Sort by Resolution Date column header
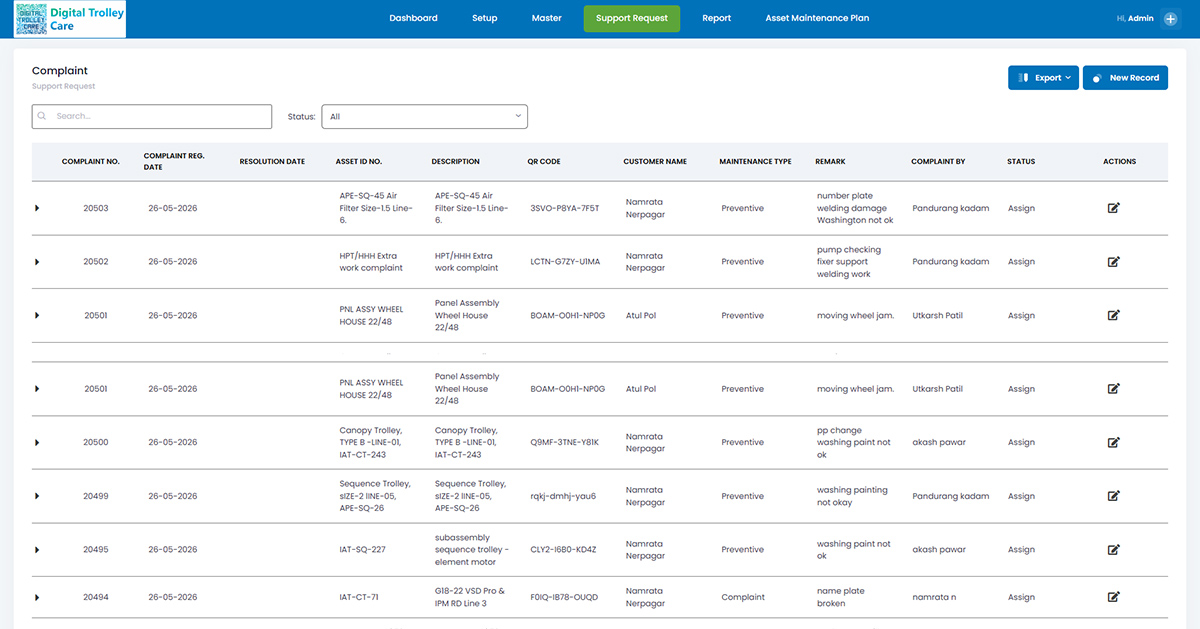This screenshot has height=629, width=1200. coord(272,161)
